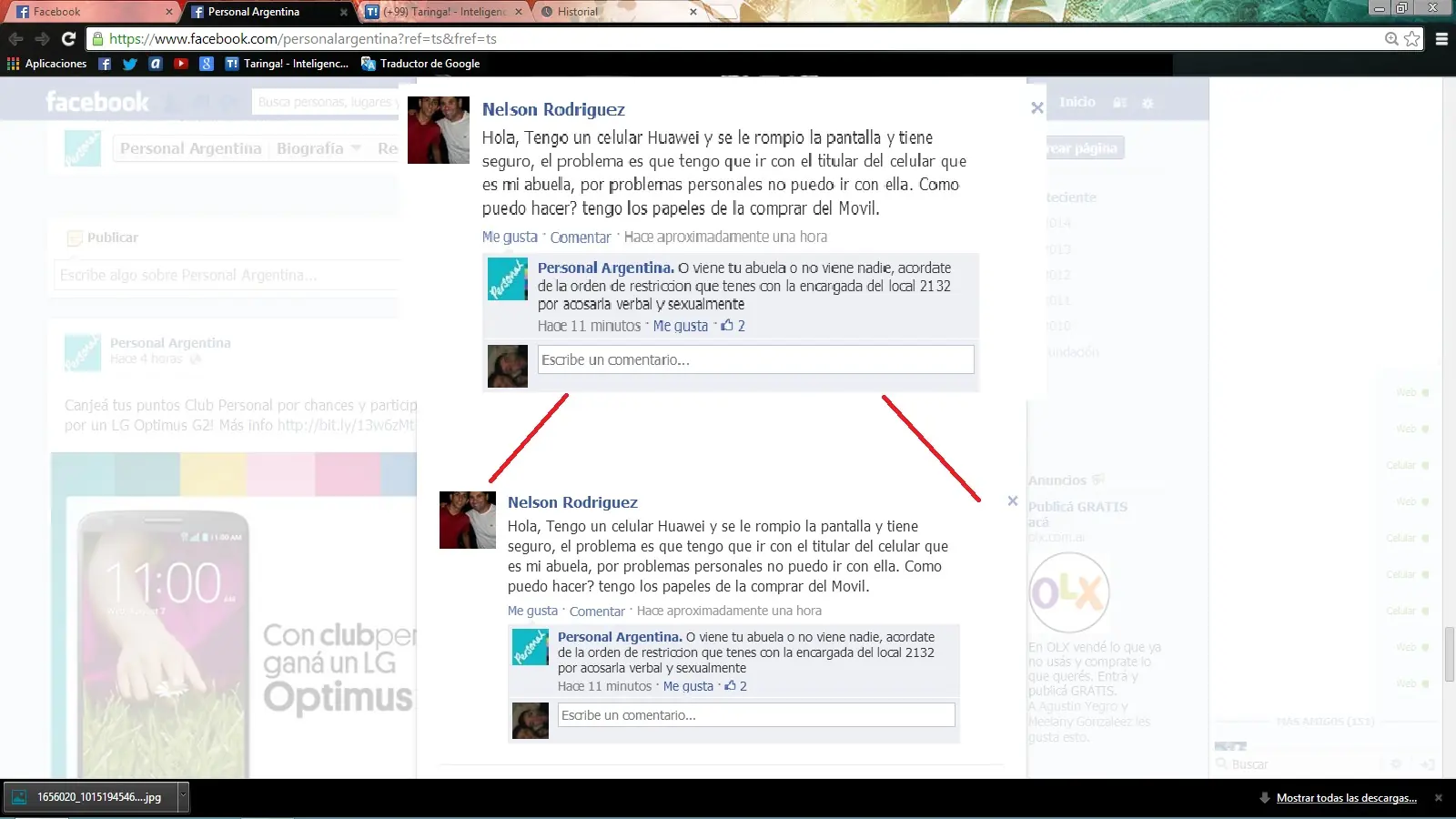Viewport: 1456px width, 819px height.
Task: Click the Personal logo beside the lower reply
Action: (531, 647)
